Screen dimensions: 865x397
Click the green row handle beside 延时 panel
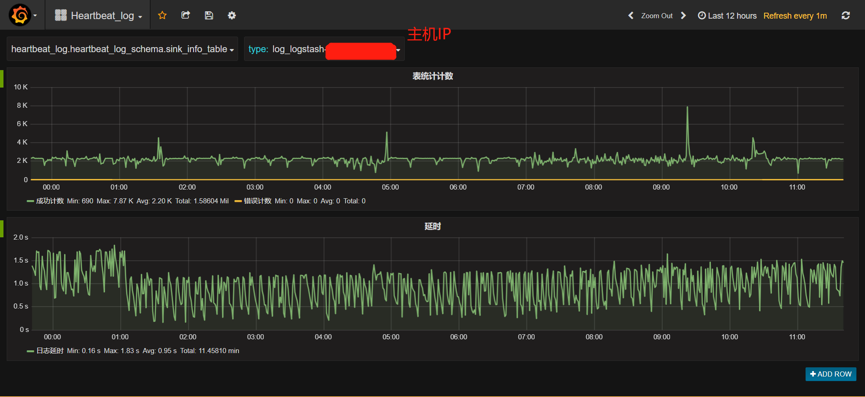(x=2, y=229)
